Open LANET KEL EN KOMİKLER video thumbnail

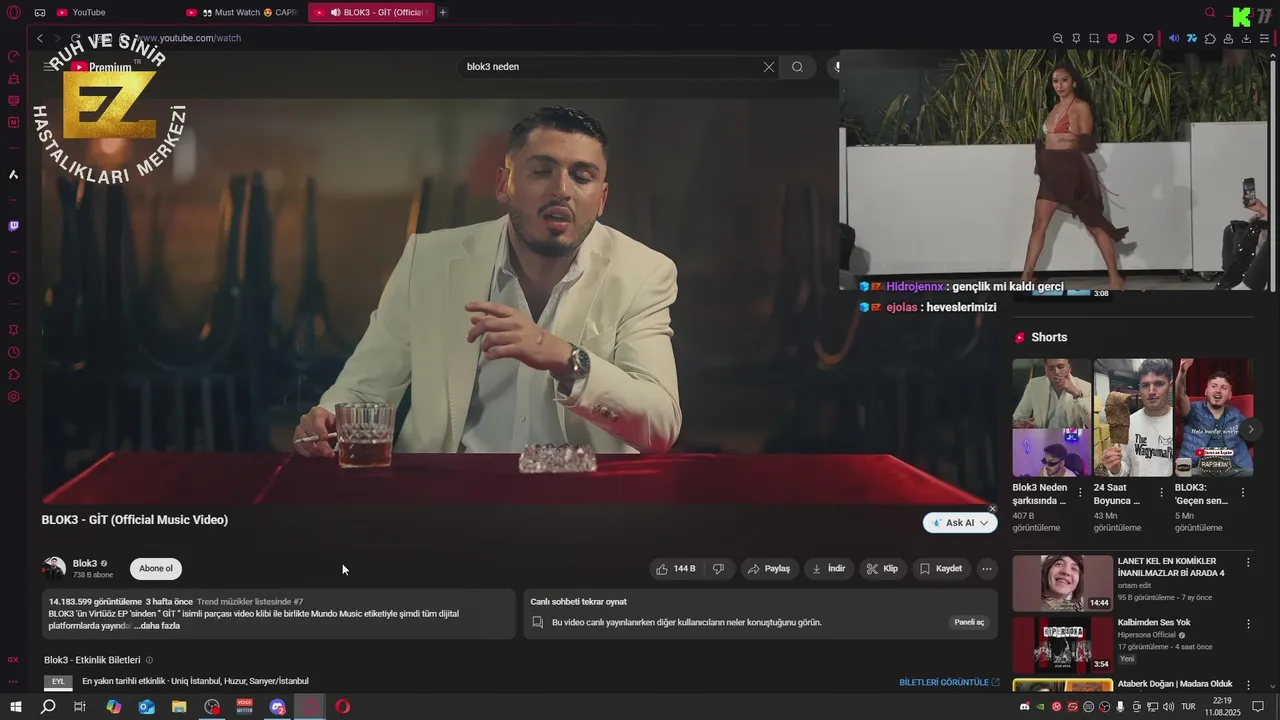[1062, 583]
